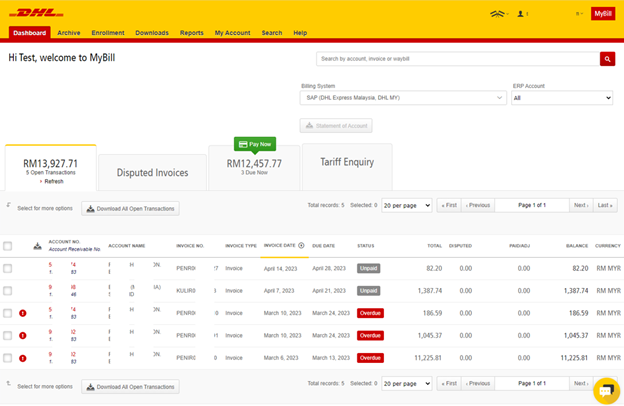This screenshot has width=624, height=406.
Task: Click the green Pay Now button
Action: pyautogui.click(x=255, y=144)
